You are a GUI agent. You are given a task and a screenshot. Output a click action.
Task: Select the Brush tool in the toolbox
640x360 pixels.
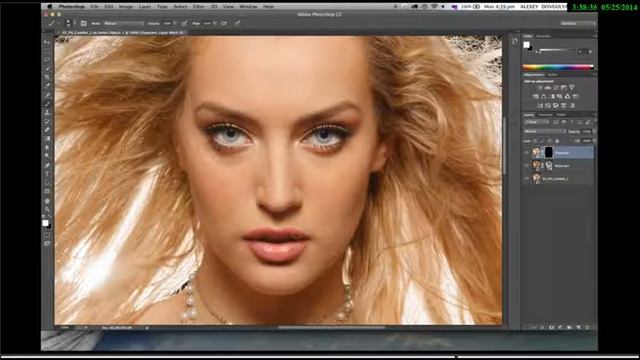pos(47,104)
